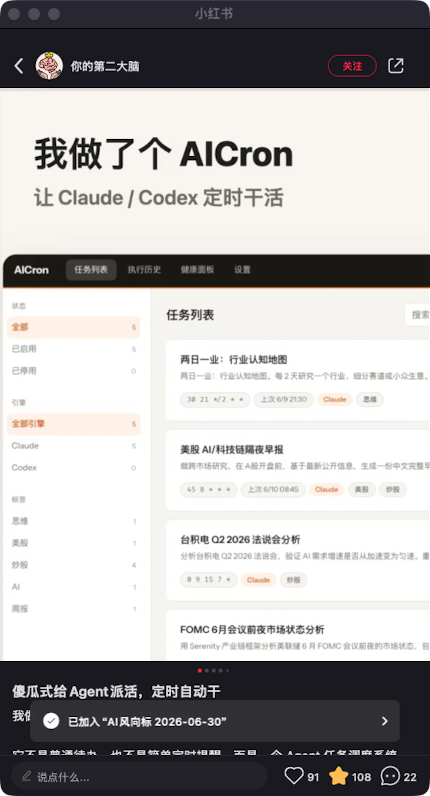
Task: Focus the 说点什么 comment input field
Action: (x=139, y=776)
